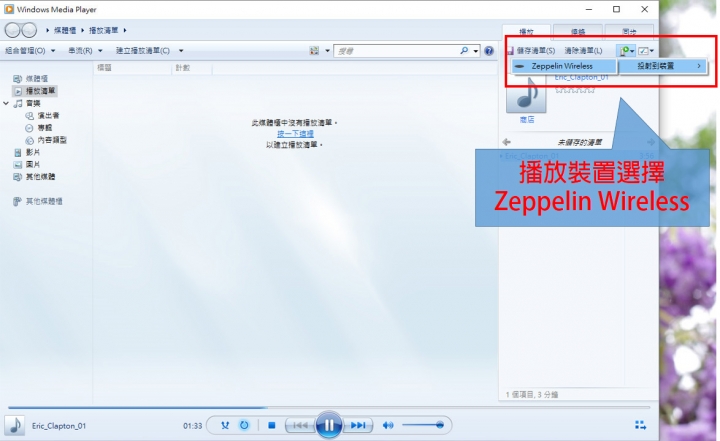Viewport: 720px width, 441px height.
Task: Open the 串流(R) menu
Action: tap(85, 51)
